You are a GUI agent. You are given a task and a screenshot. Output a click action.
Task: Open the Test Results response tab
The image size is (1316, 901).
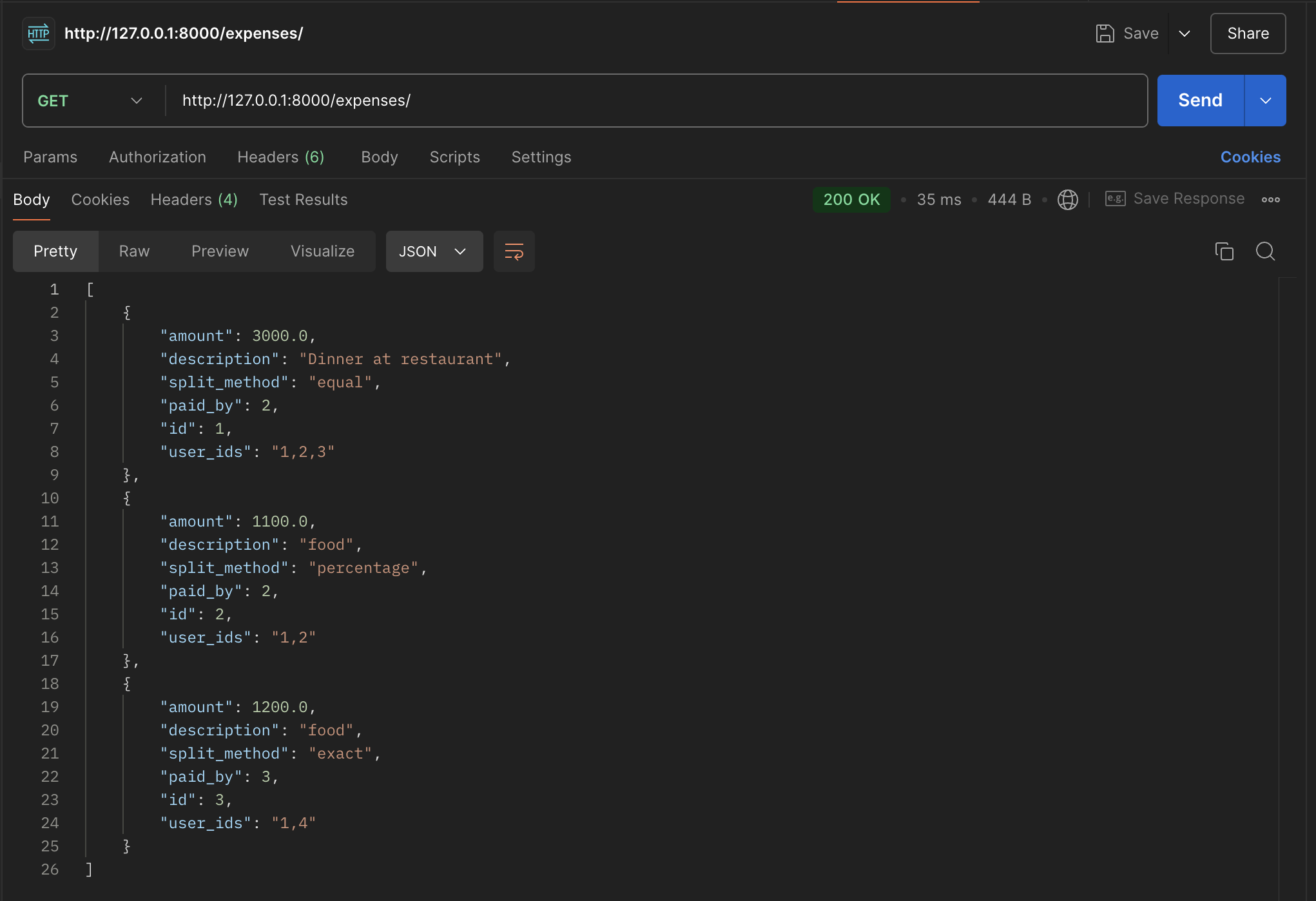(x=303, y=200)
